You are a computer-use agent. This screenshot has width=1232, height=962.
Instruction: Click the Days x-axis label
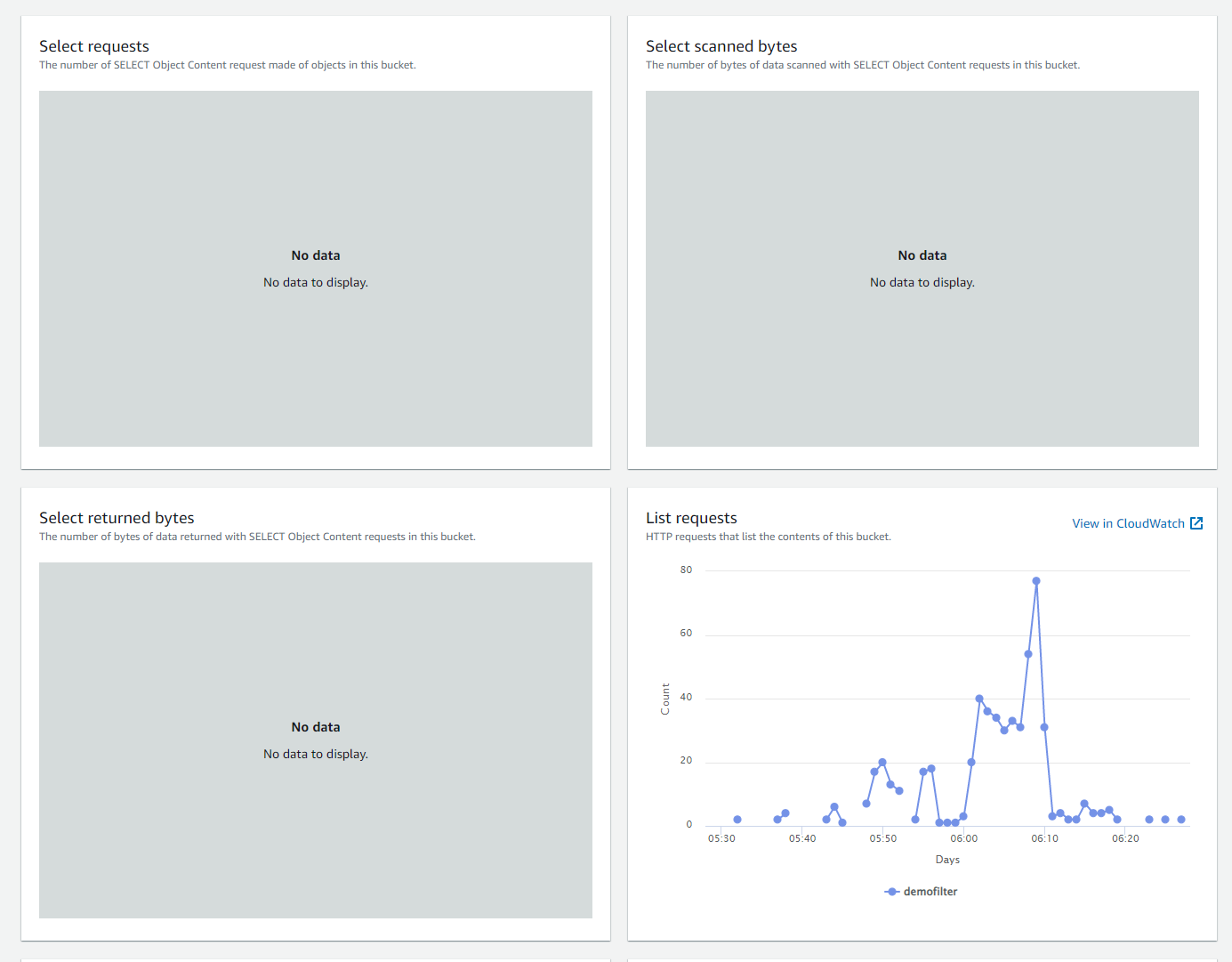[947, 860]
